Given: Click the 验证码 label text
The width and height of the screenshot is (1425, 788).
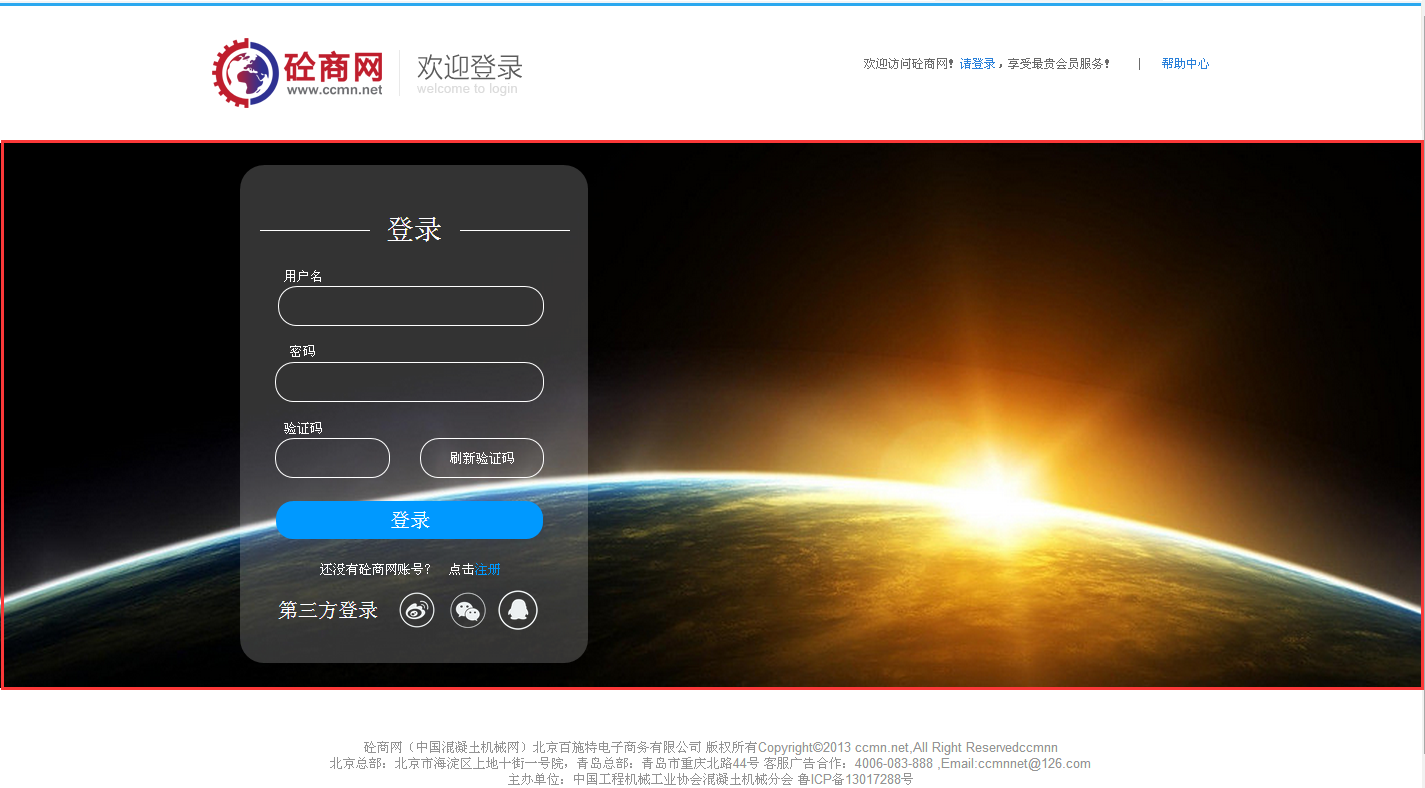Looking at the screenshot, I should point(303,428).
